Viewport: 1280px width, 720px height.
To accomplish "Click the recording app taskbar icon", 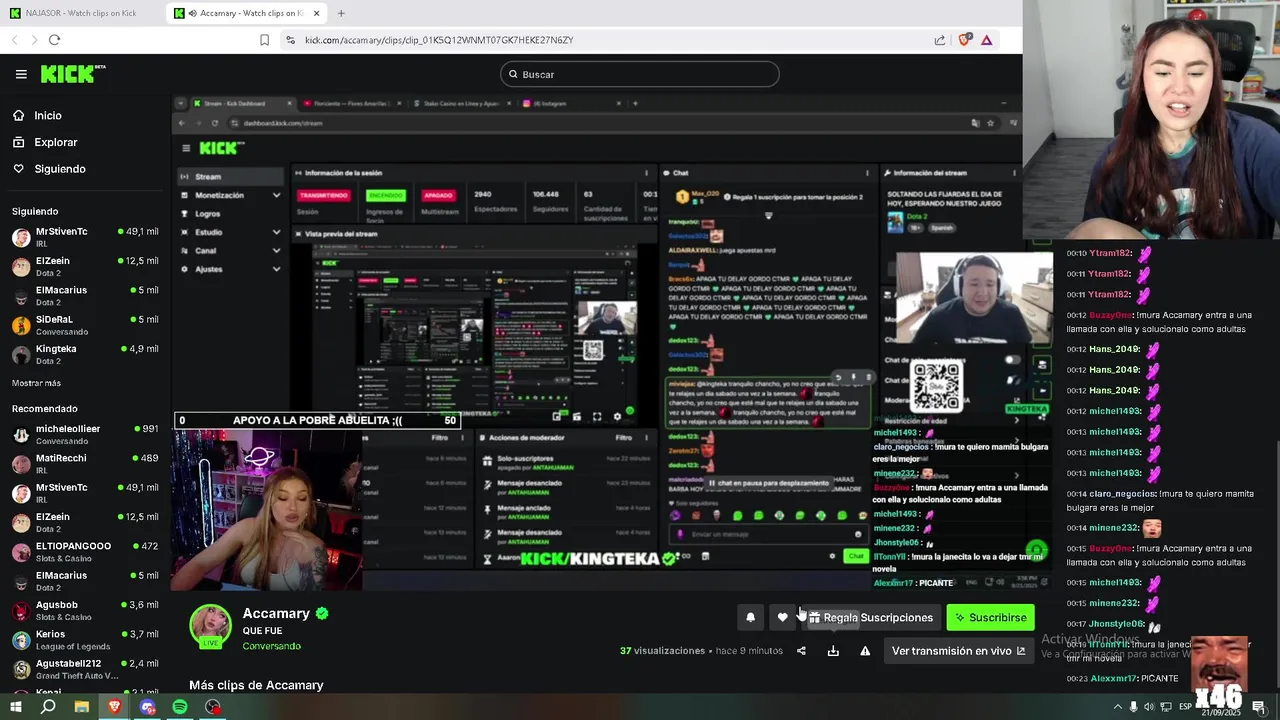I will [213, 707].
